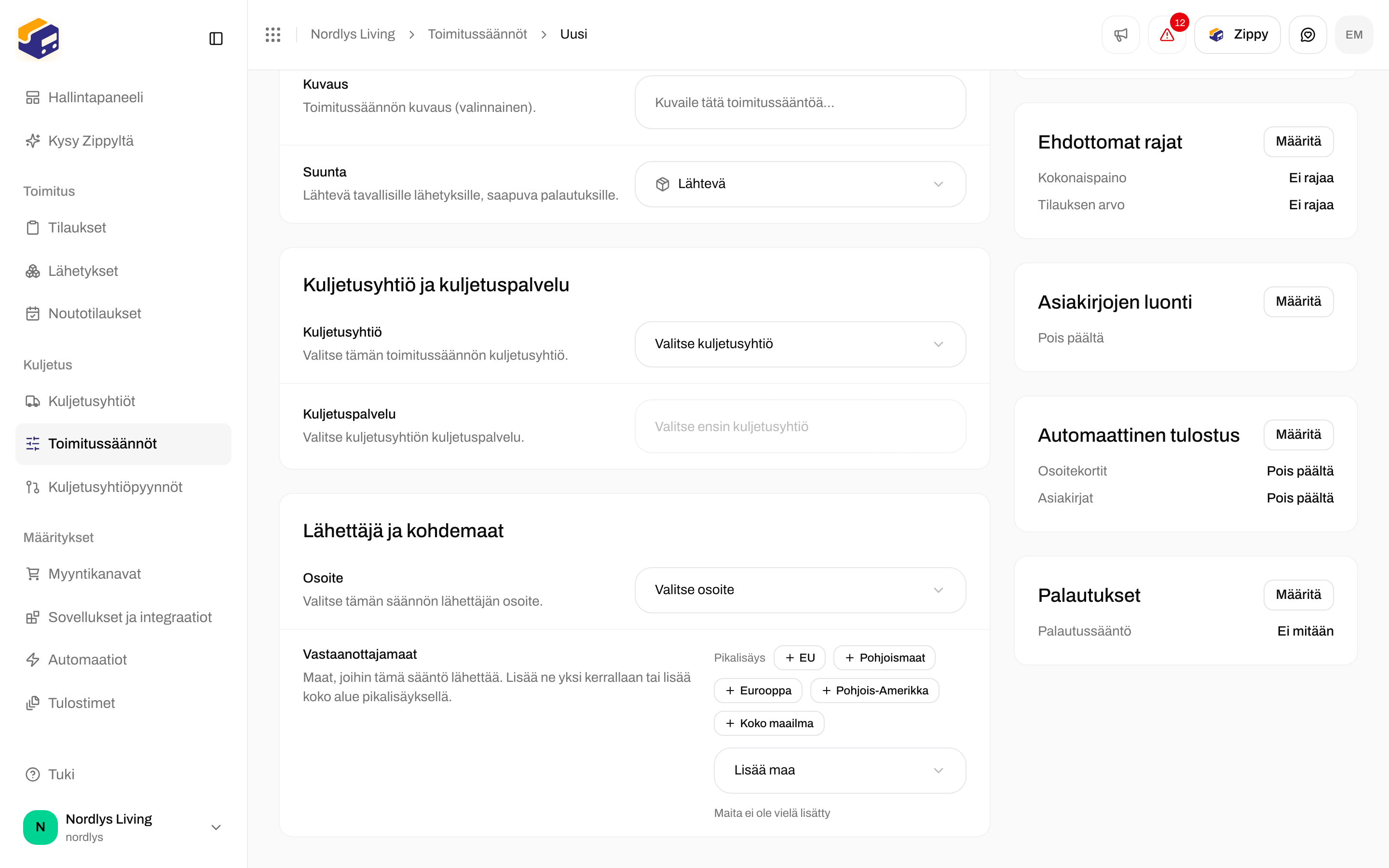Collapse the sidebar panel icon

(216, 39)
